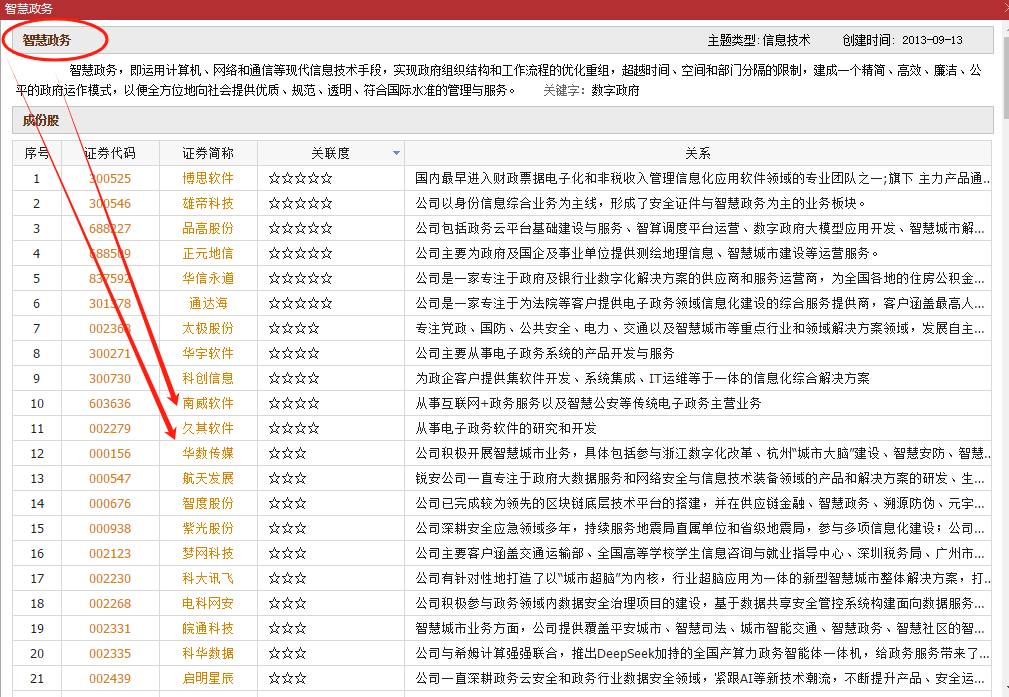Viewport: 1009px width, 697px height.
Task: Open stock 通达海
Action: (x=208, y=303)
